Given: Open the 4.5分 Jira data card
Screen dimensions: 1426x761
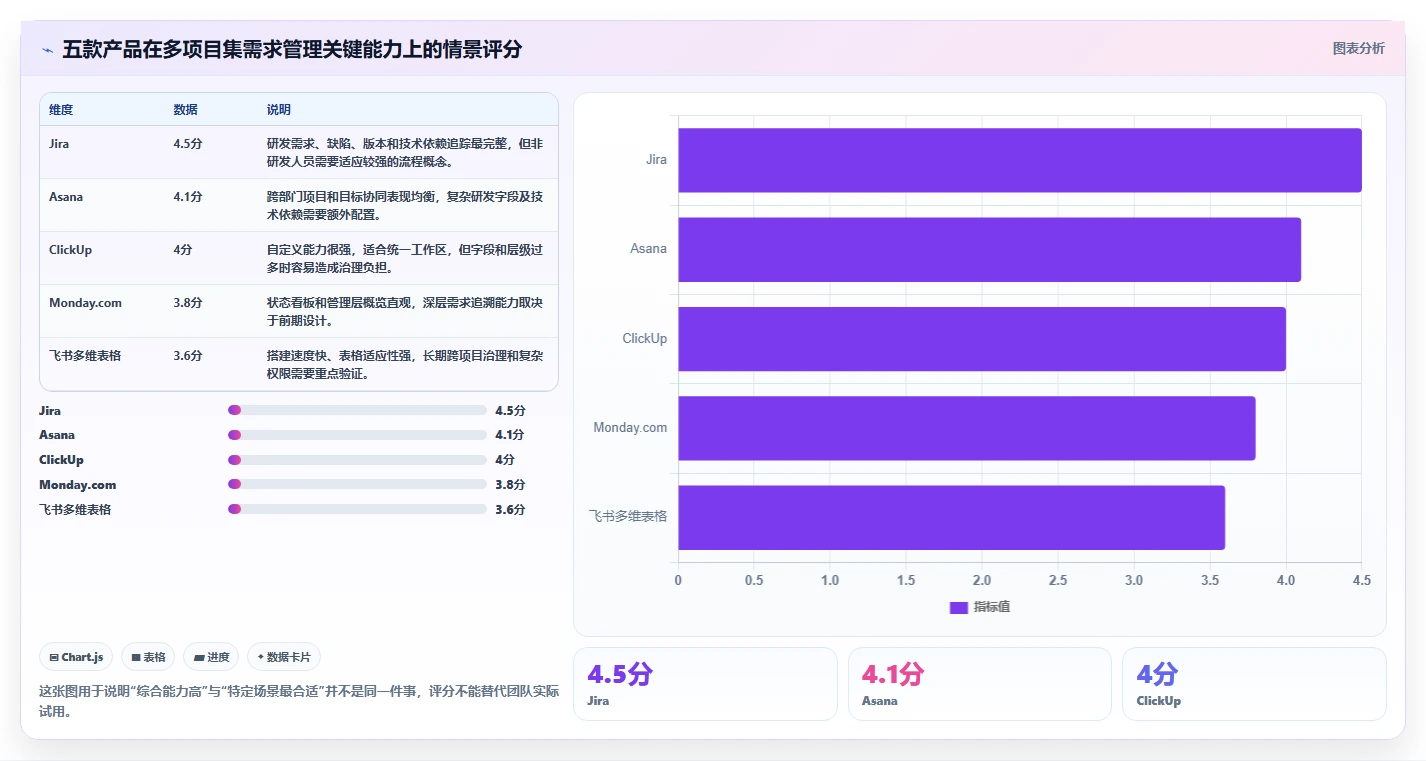Looking at the screenshot, I should point(705,684).
